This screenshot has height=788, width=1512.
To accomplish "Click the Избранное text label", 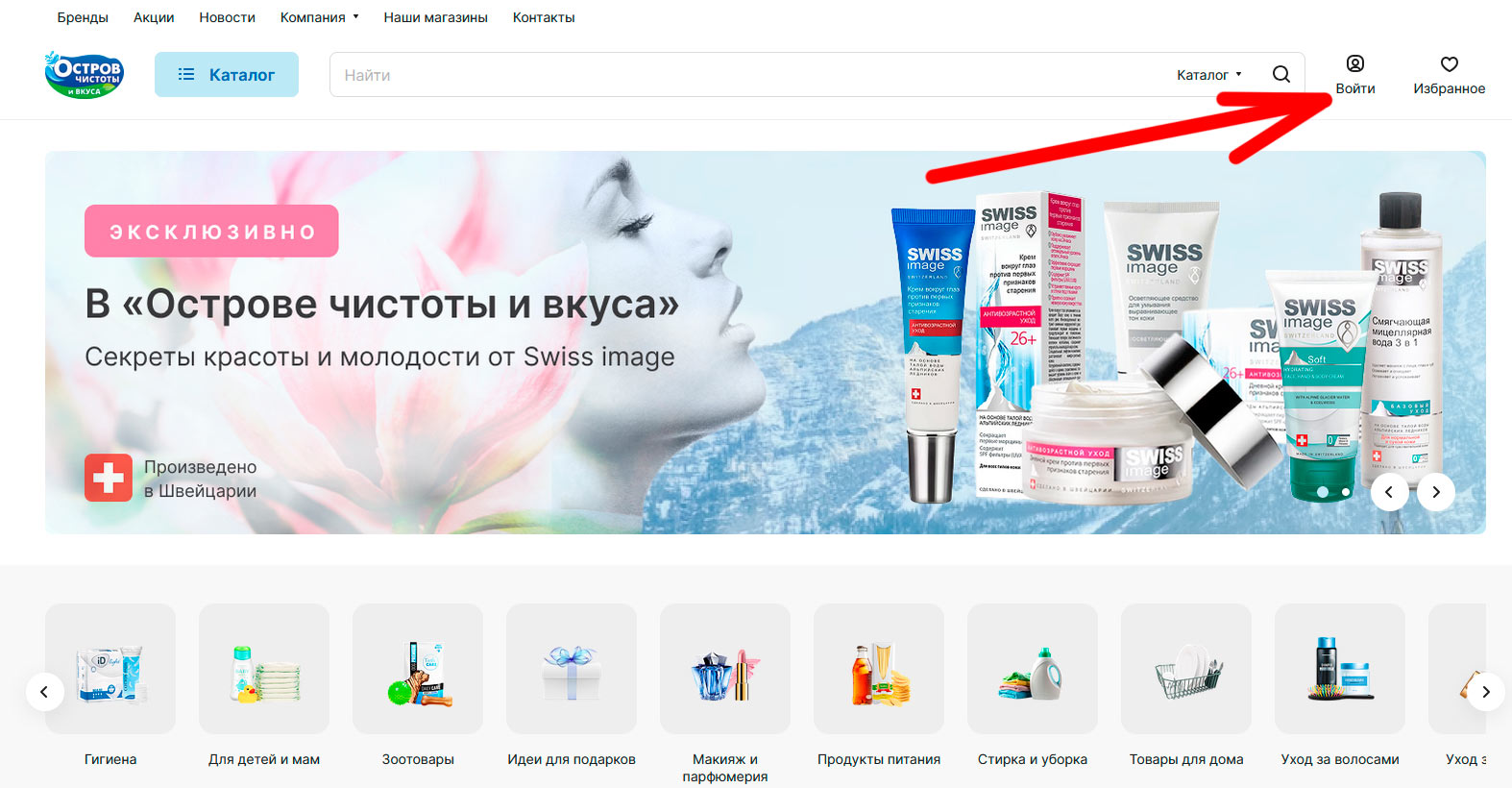I will (1450, 88).
